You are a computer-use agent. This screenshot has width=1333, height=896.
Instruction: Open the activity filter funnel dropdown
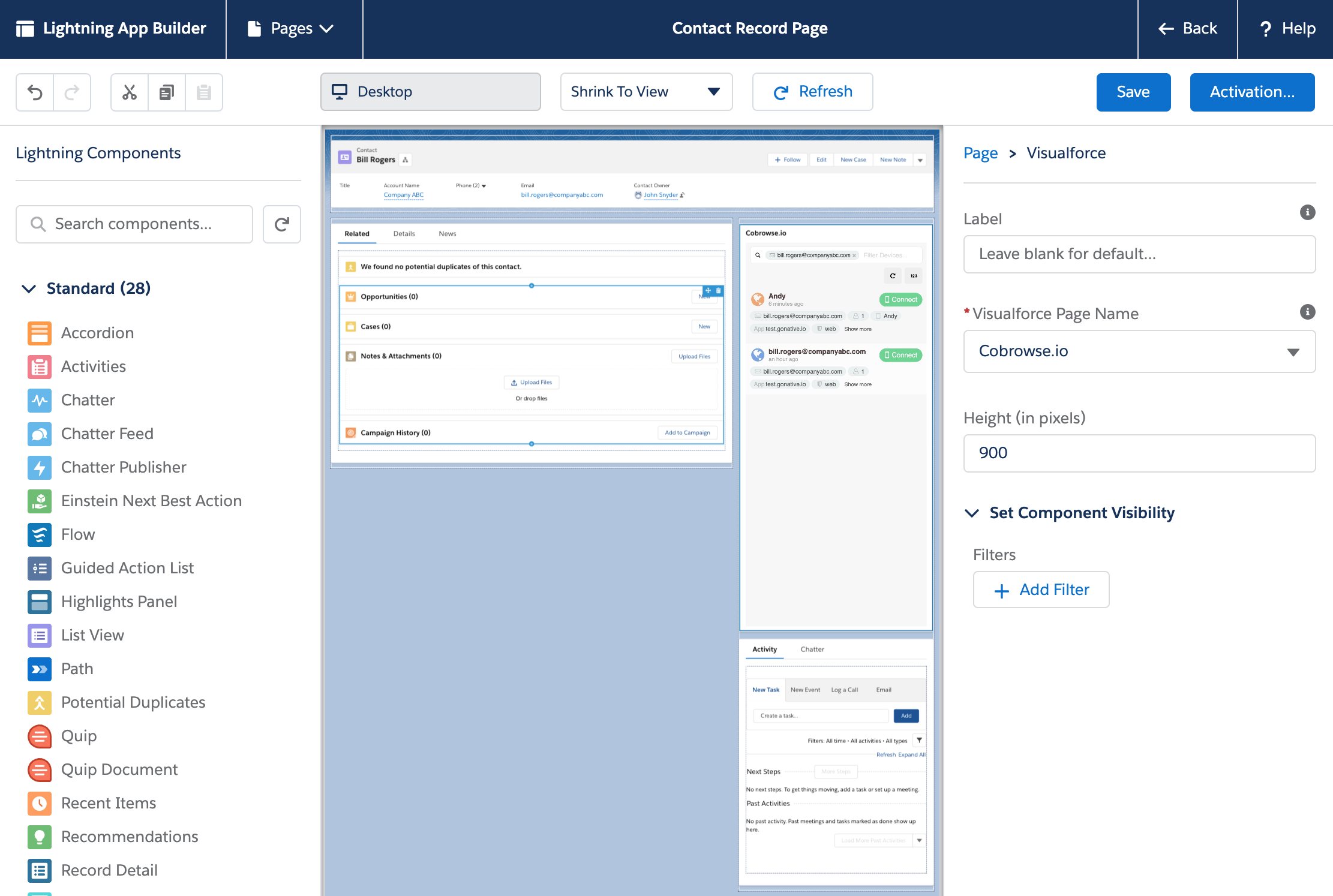coord(919,741)
